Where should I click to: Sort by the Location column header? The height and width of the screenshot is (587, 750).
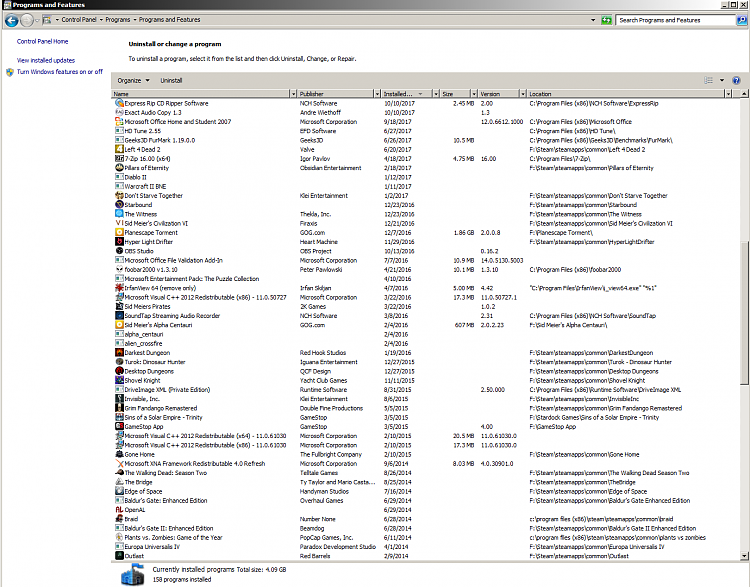point(626,94)
